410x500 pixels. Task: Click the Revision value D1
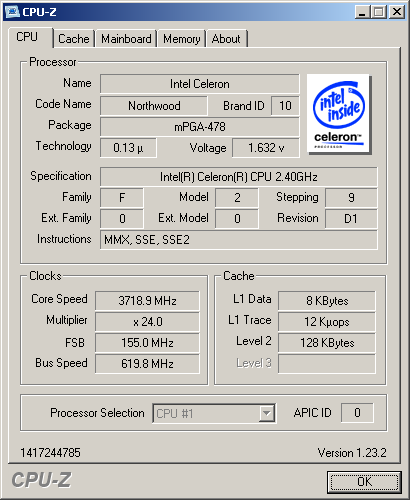[x=351, y=219]
